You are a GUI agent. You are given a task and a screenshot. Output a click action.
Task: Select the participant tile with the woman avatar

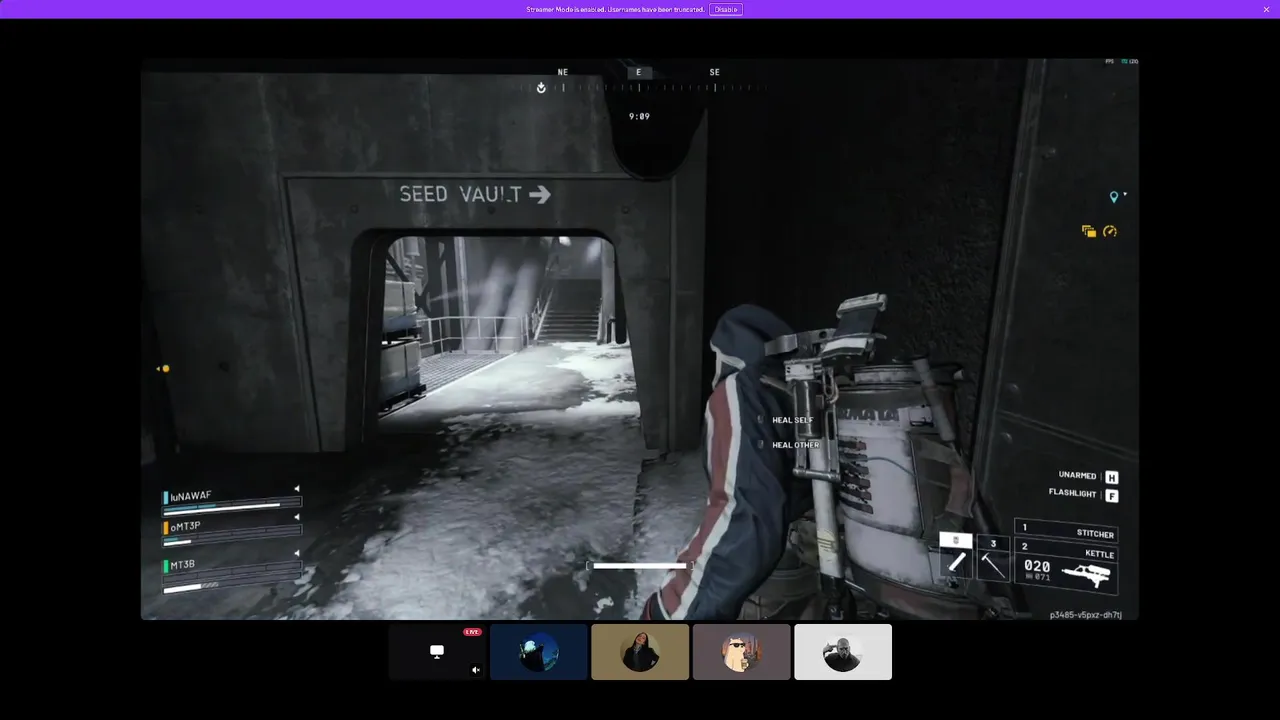click(640, 652)
